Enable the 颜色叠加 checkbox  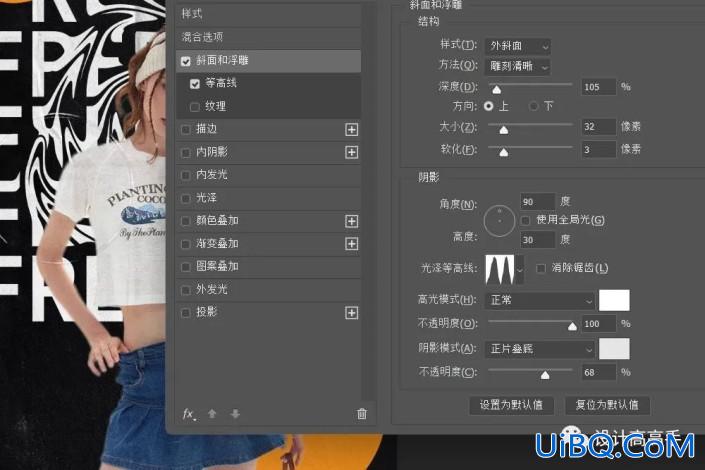click(x=185, y=221)
